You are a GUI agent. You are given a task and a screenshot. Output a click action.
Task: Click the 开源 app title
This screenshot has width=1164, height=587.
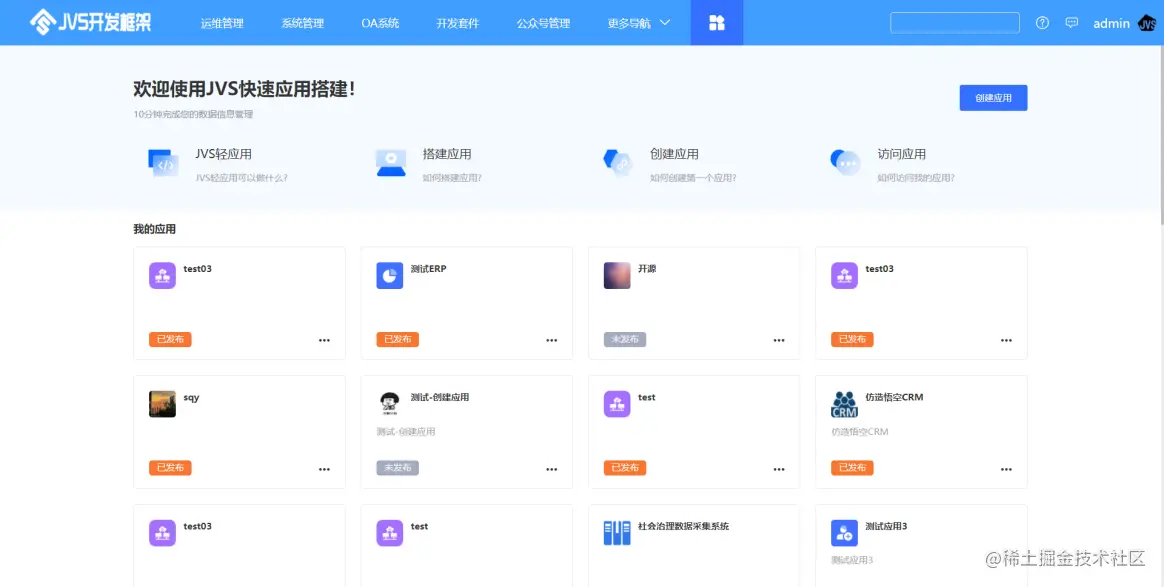647,269
